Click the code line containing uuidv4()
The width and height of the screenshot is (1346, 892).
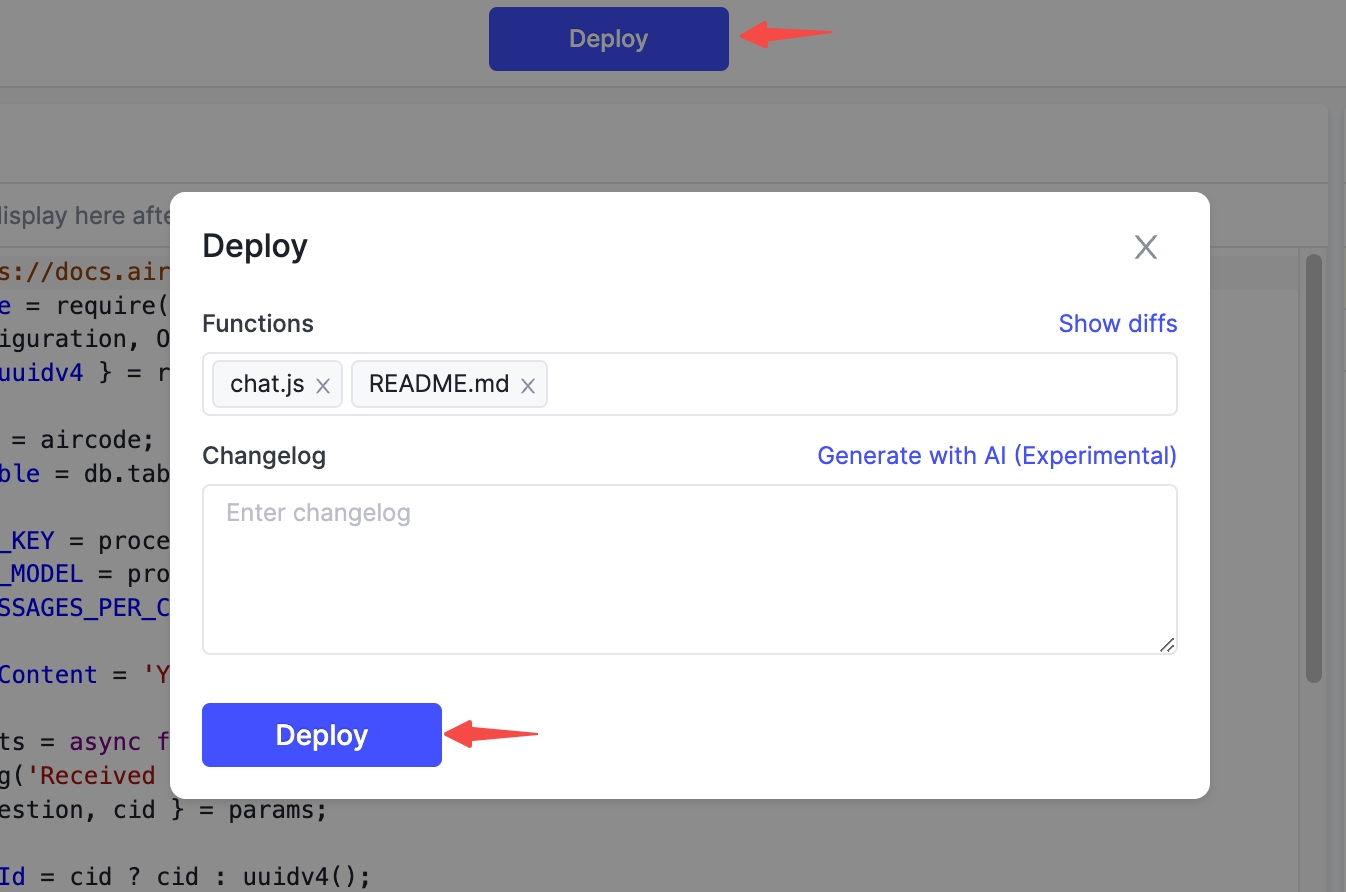coord(186,877)
